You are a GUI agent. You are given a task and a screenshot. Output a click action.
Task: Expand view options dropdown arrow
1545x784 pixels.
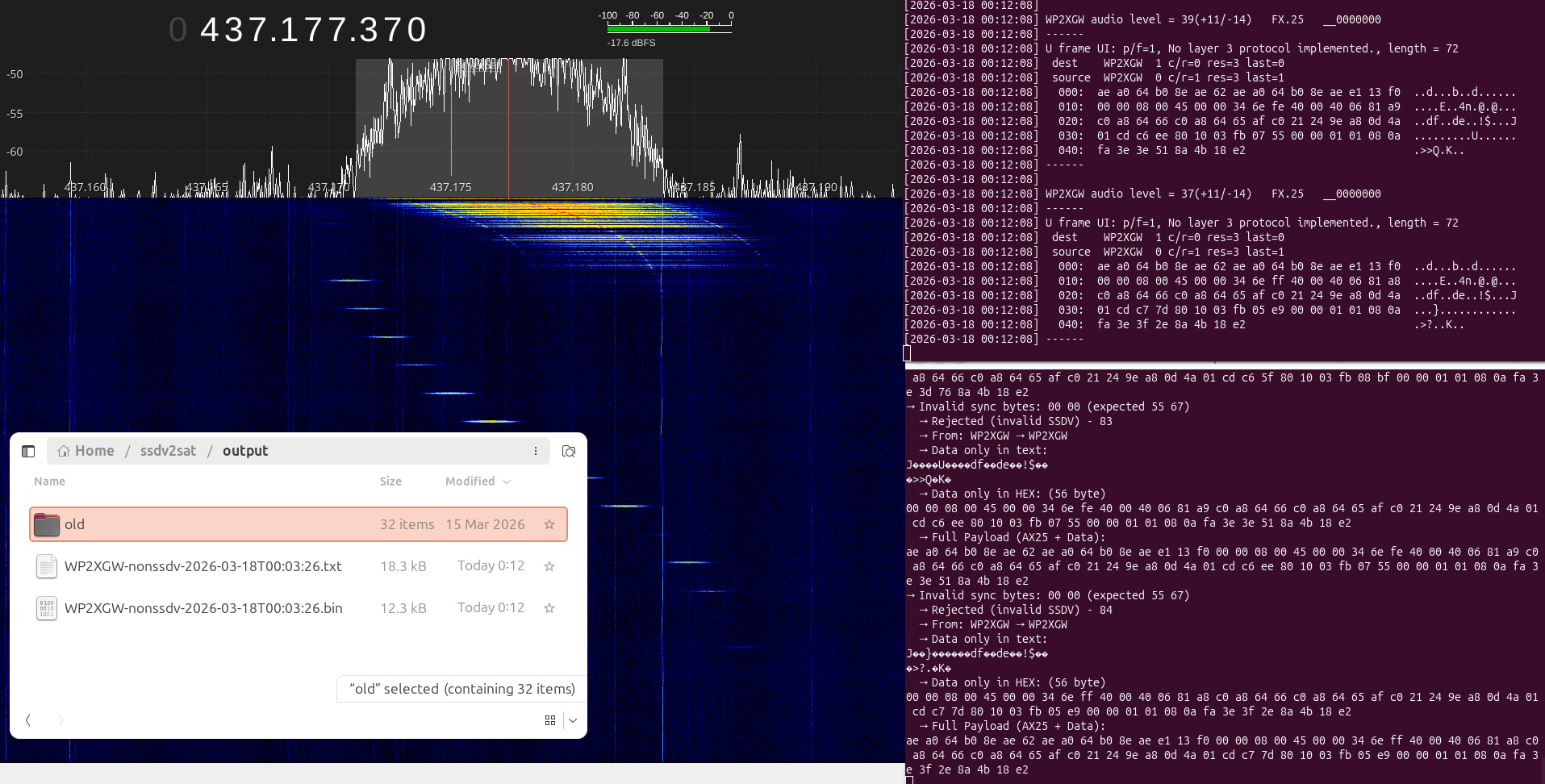click(573, 720)
